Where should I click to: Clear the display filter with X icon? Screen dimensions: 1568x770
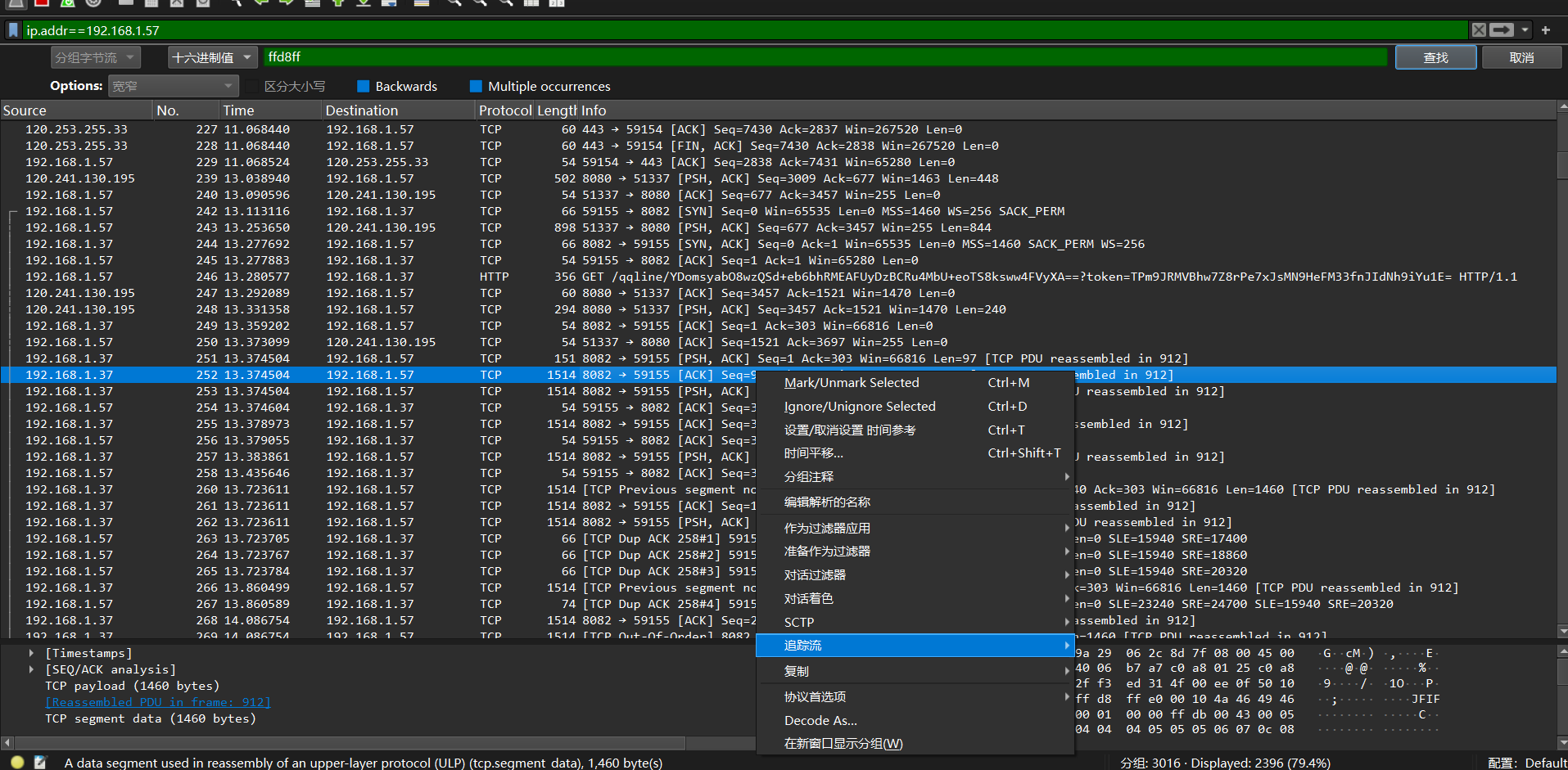click(x=1479, y=30)
